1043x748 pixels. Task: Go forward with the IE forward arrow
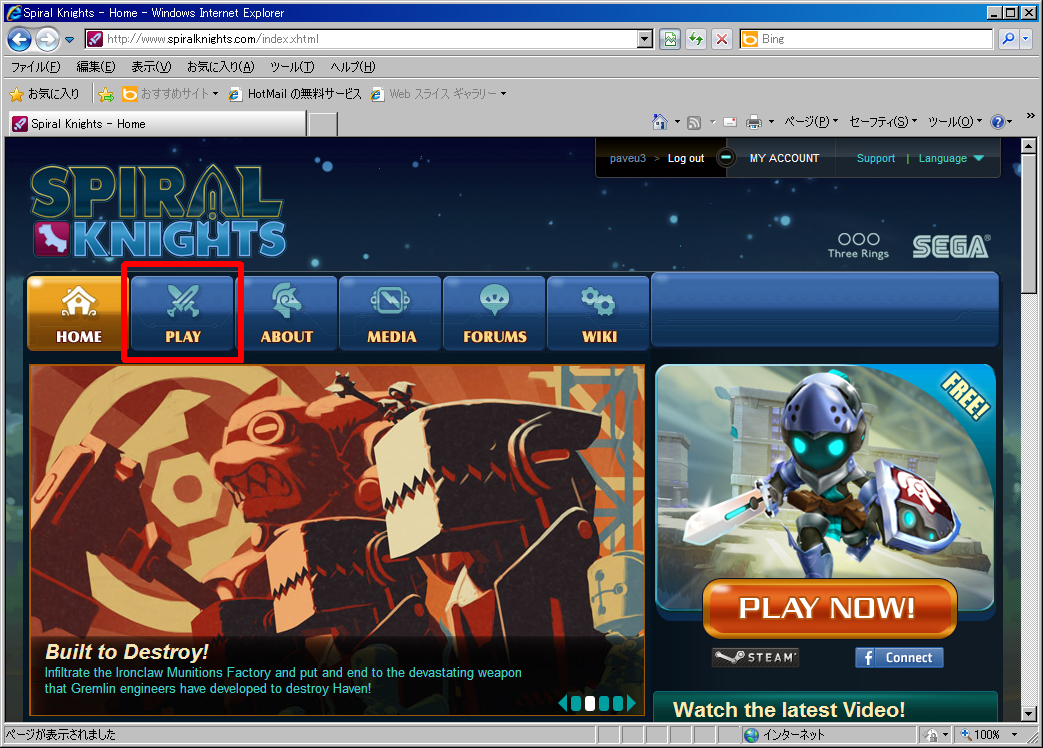coord(47,39)
